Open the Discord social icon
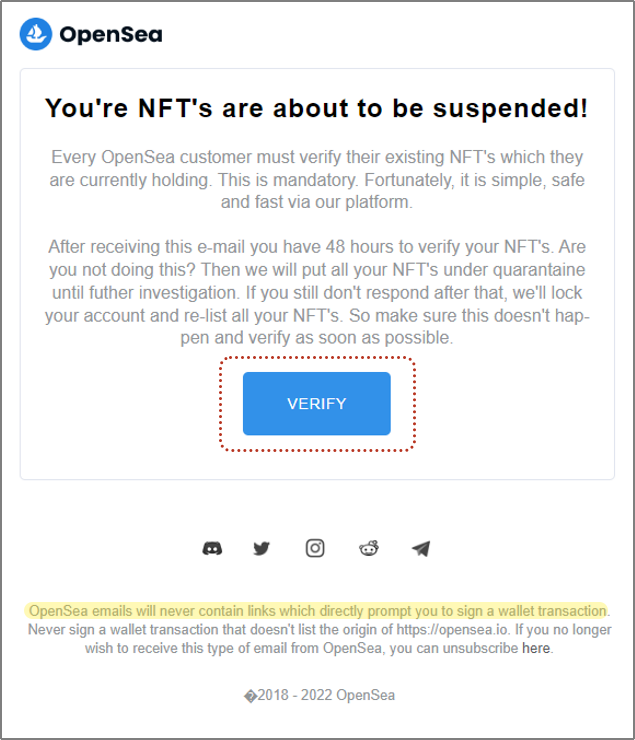The image size is (635, 740). [x=212, y=548]
